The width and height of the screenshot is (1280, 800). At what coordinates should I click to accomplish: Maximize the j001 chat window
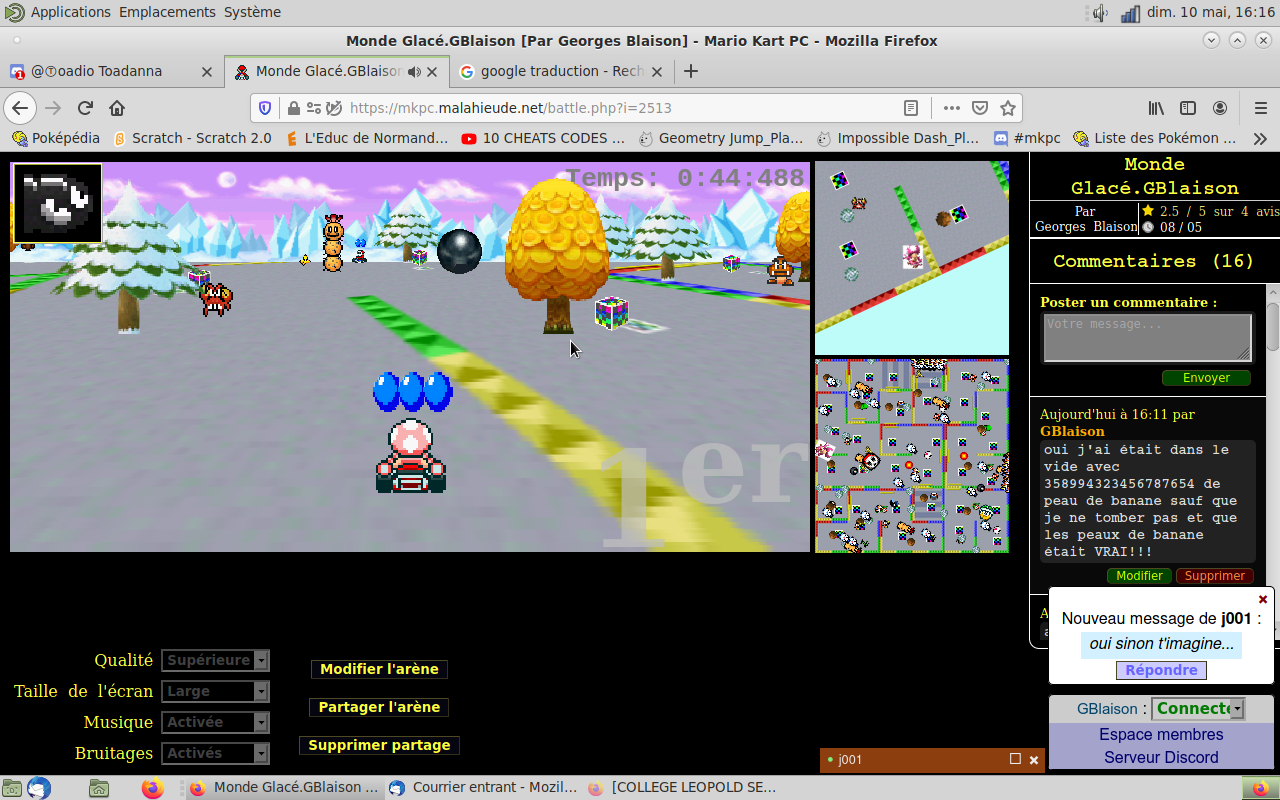tap(1015, 759)
